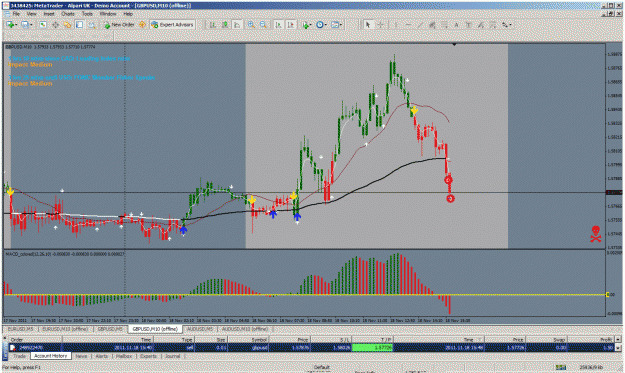The width and height of the screenshot is (625, 373).
Task: Open the Profiles toolbar icon
Action: (25, 25)
